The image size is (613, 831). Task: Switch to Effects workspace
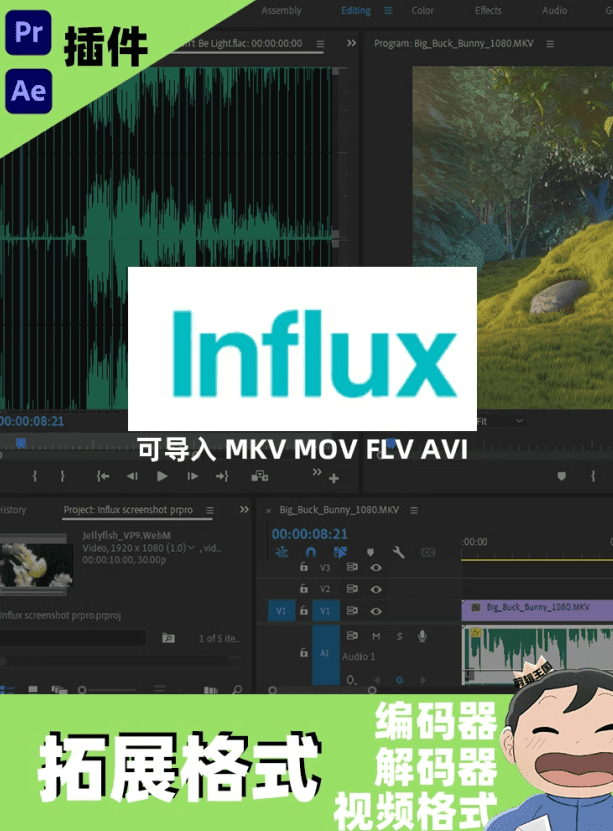pyautogui.click(x=488, y=11)
